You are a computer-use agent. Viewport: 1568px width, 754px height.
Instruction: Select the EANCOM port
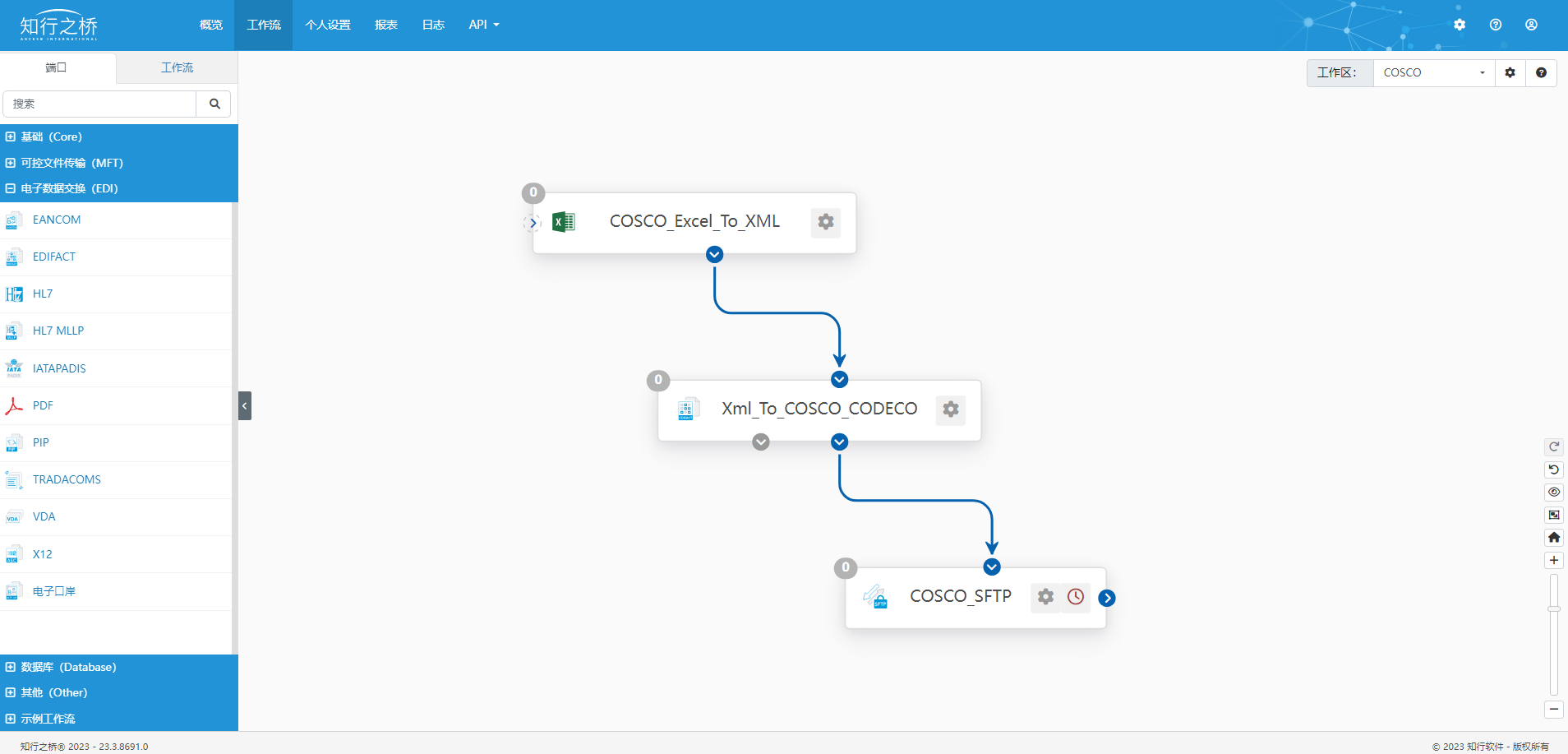[116, 220]
